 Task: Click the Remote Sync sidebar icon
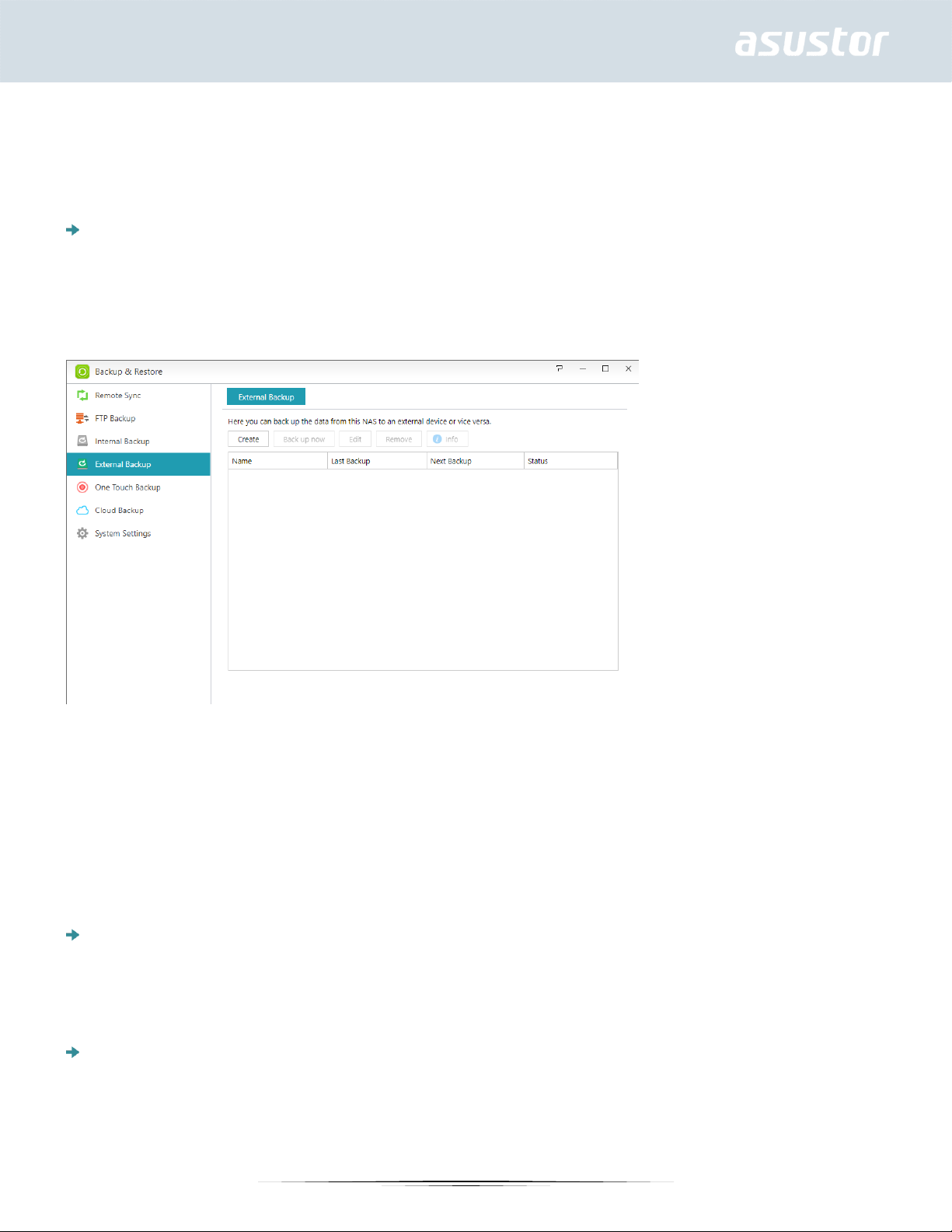coord(82,396)
